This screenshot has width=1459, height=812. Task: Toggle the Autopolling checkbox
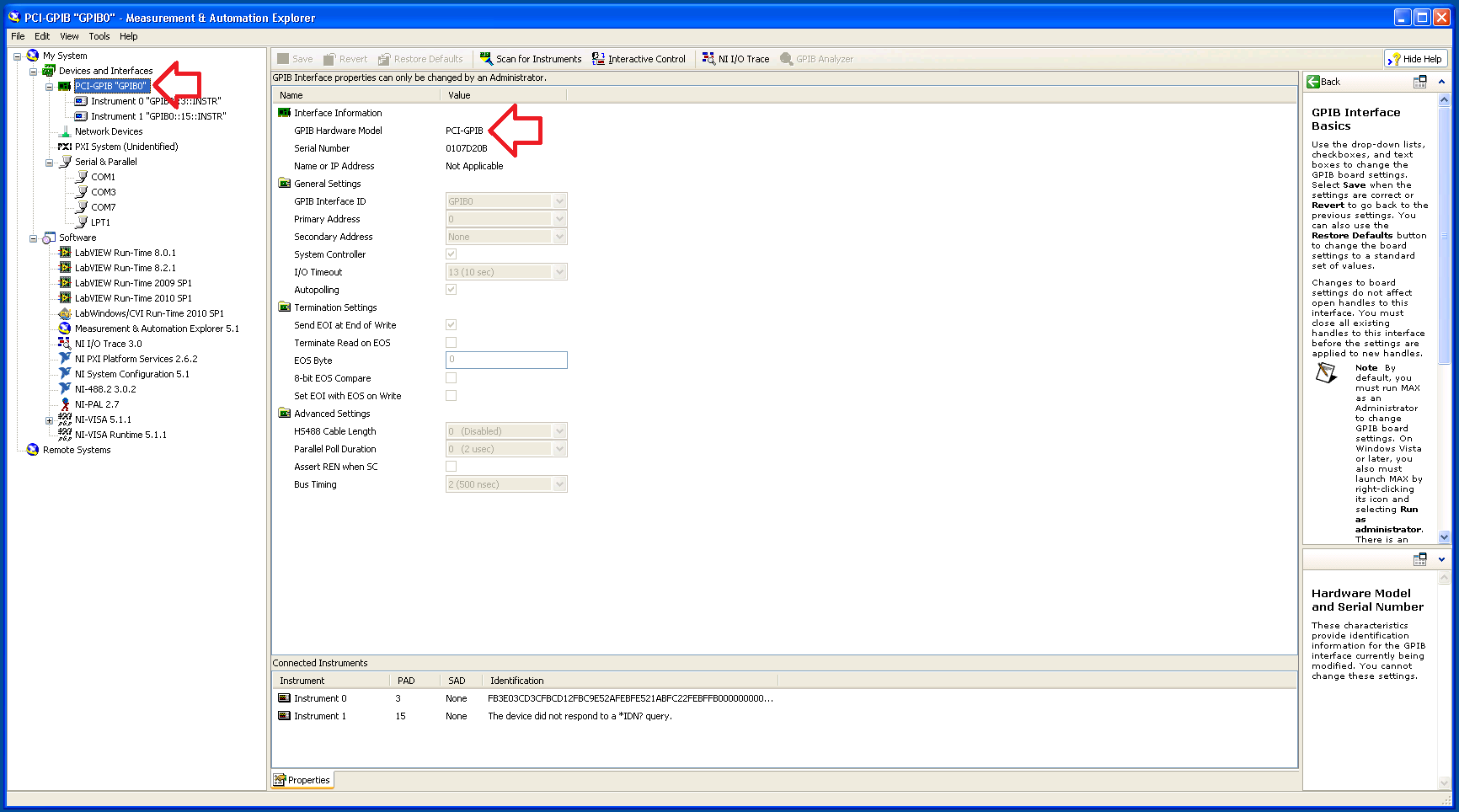[452, 290]
